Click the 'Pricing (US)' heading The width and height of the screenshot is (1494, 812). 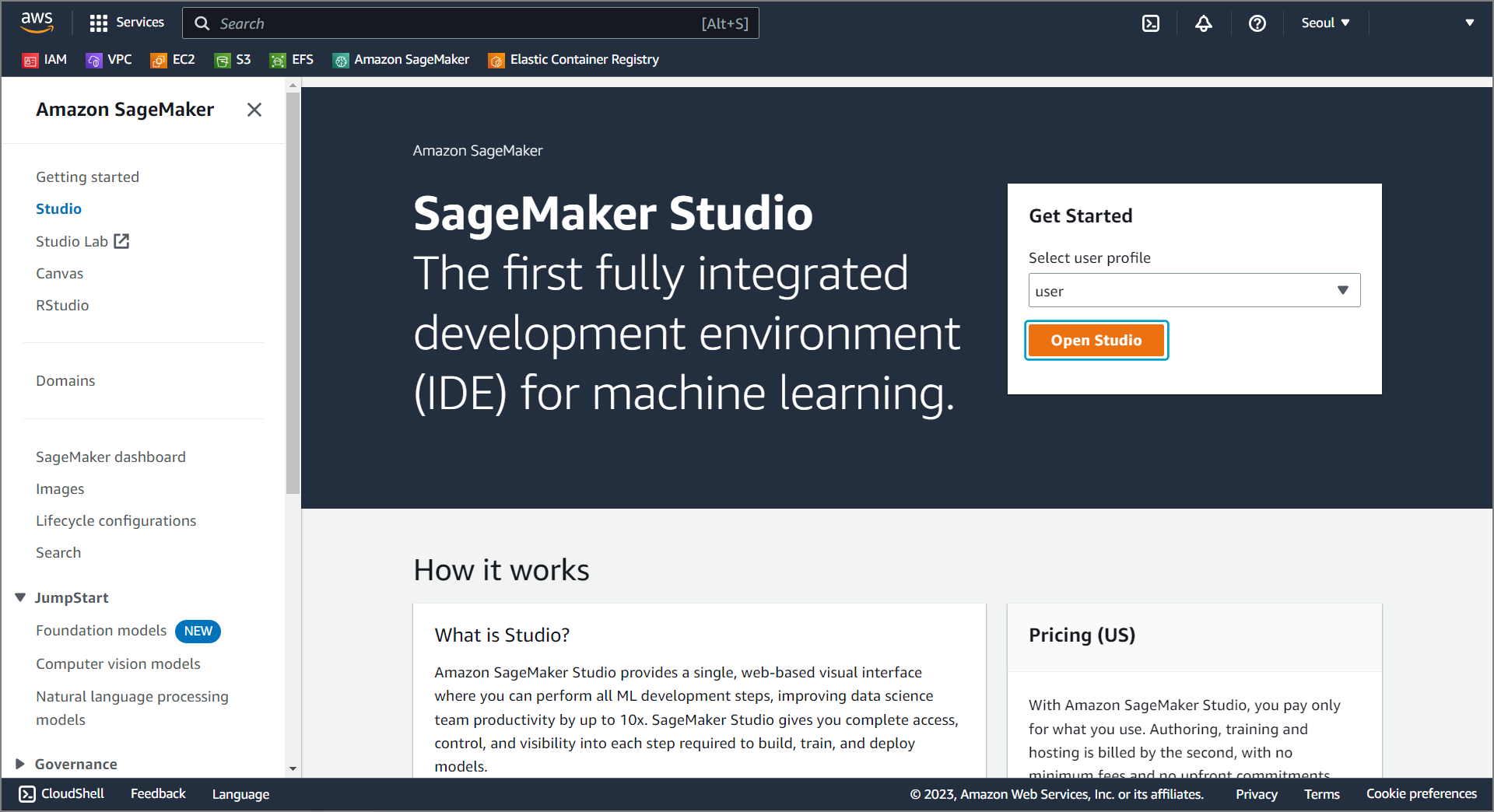pyautogui.click(x=1082, y=635)
